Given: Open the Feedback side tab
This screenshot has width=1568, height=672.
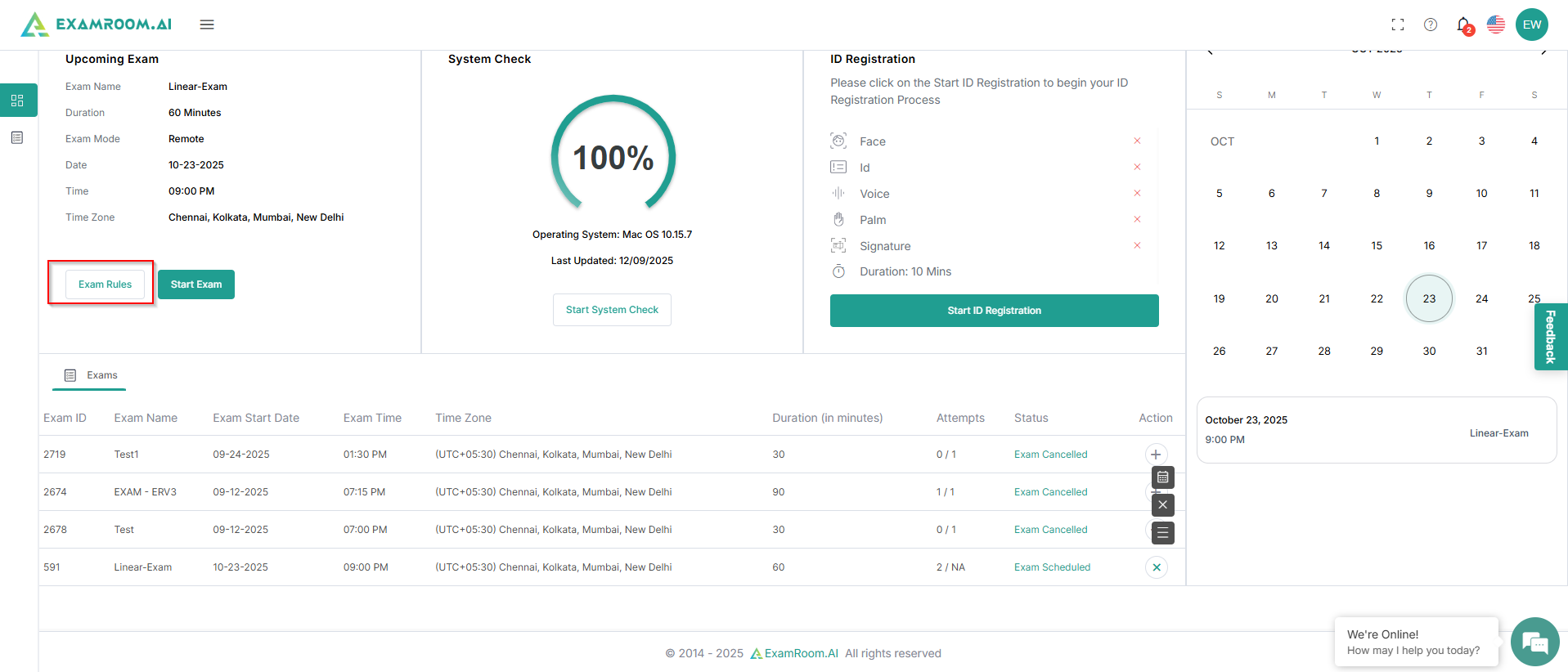Looking at the screenshot, I should (1550, 336).
